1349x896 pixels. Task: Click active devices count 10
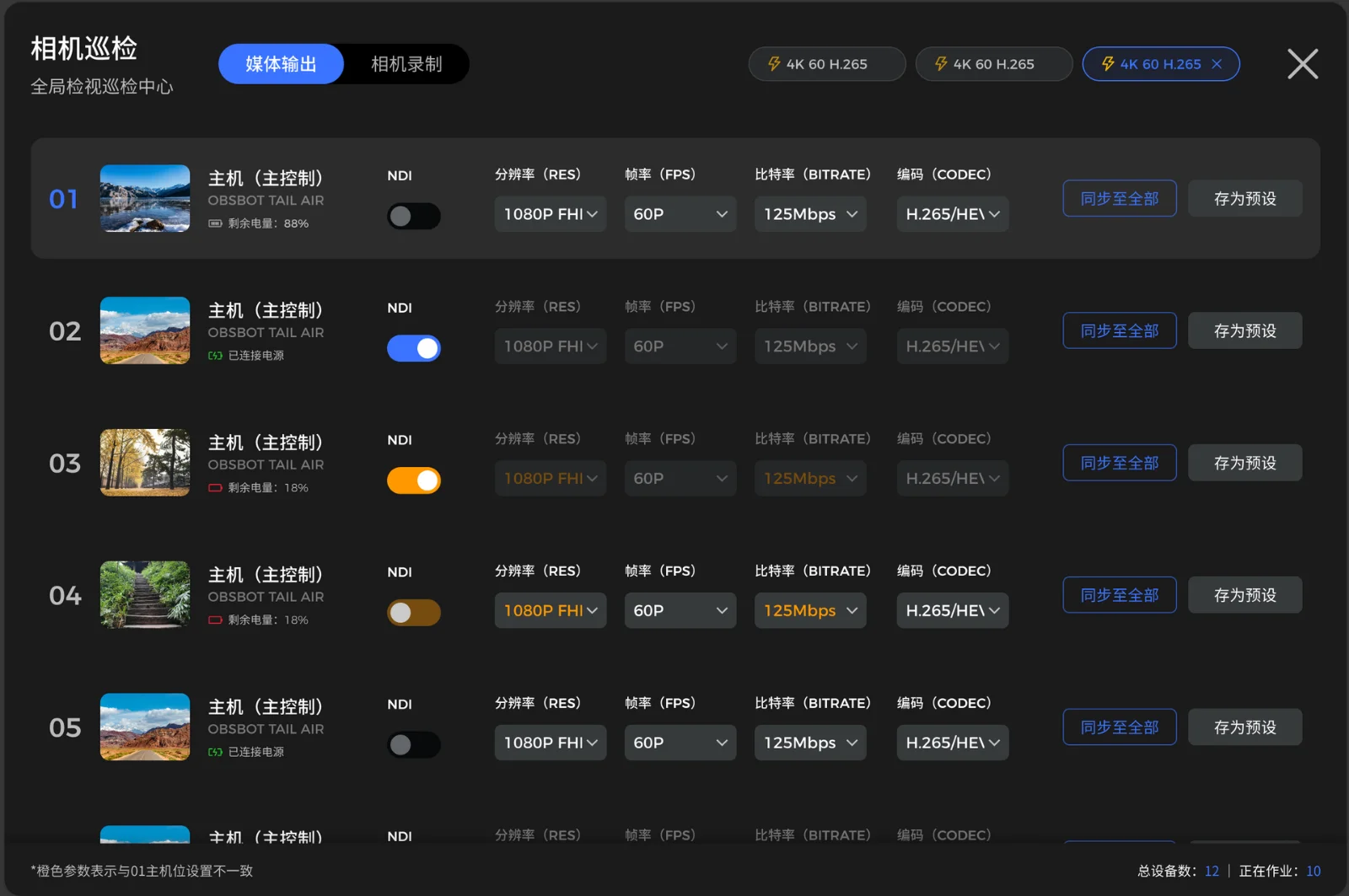point(1314,871)
